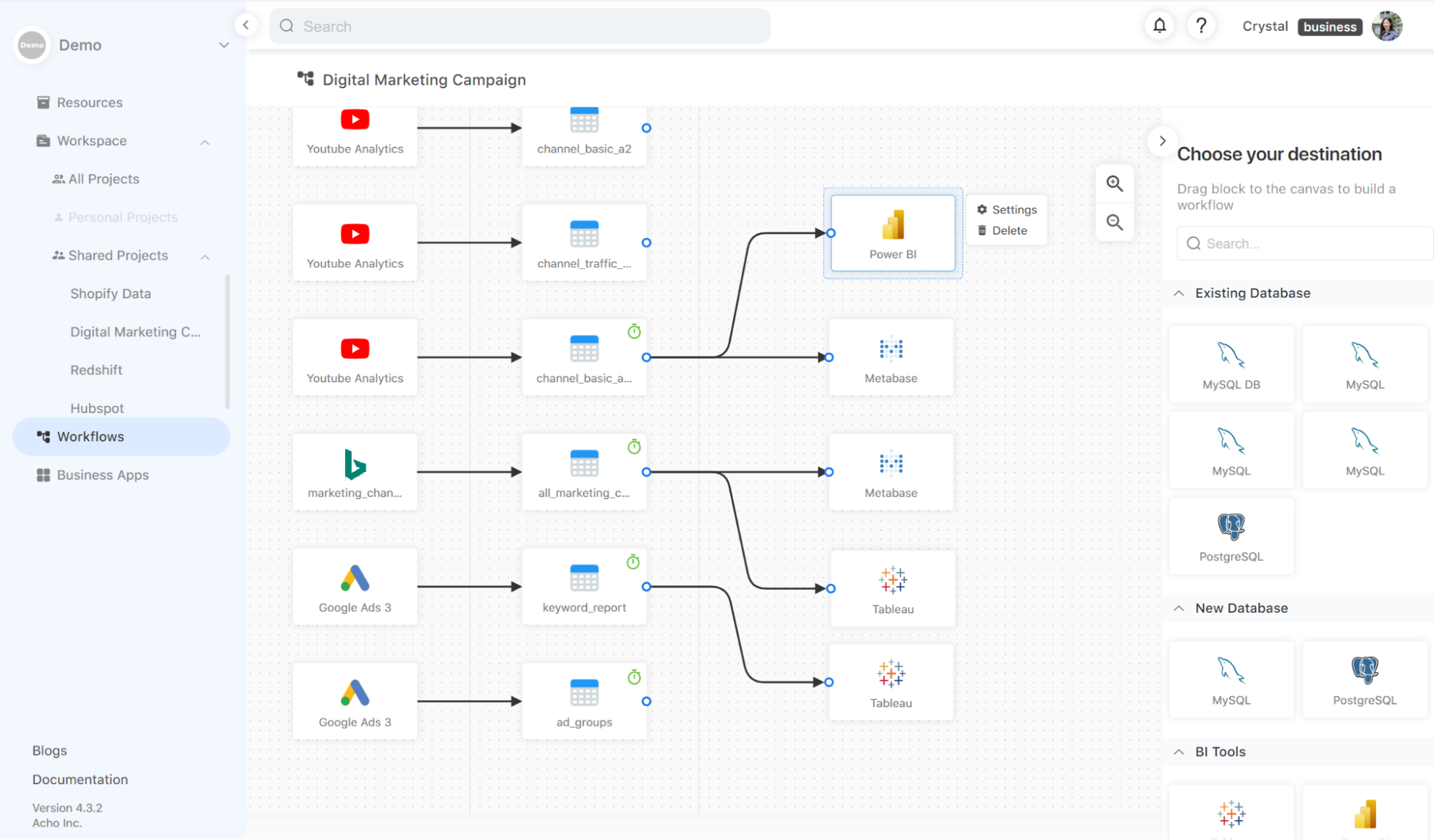Image resolution: width=1434 pixels, height=840 pixels.
Task: Select the Power BI destination node
Action: coord(892,233)
